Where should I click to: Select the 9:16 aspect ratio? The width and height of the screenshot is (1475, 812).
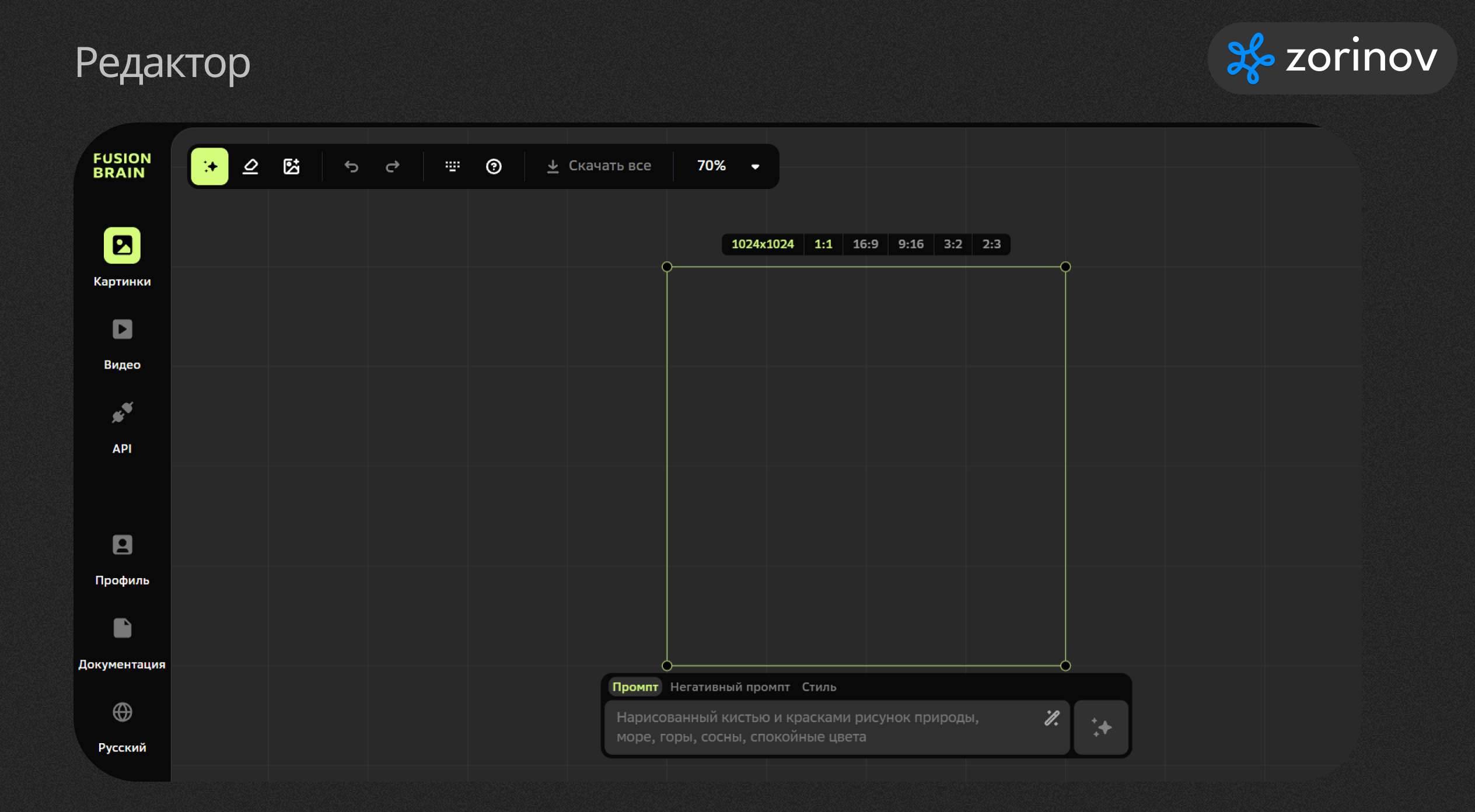[910, 244]
